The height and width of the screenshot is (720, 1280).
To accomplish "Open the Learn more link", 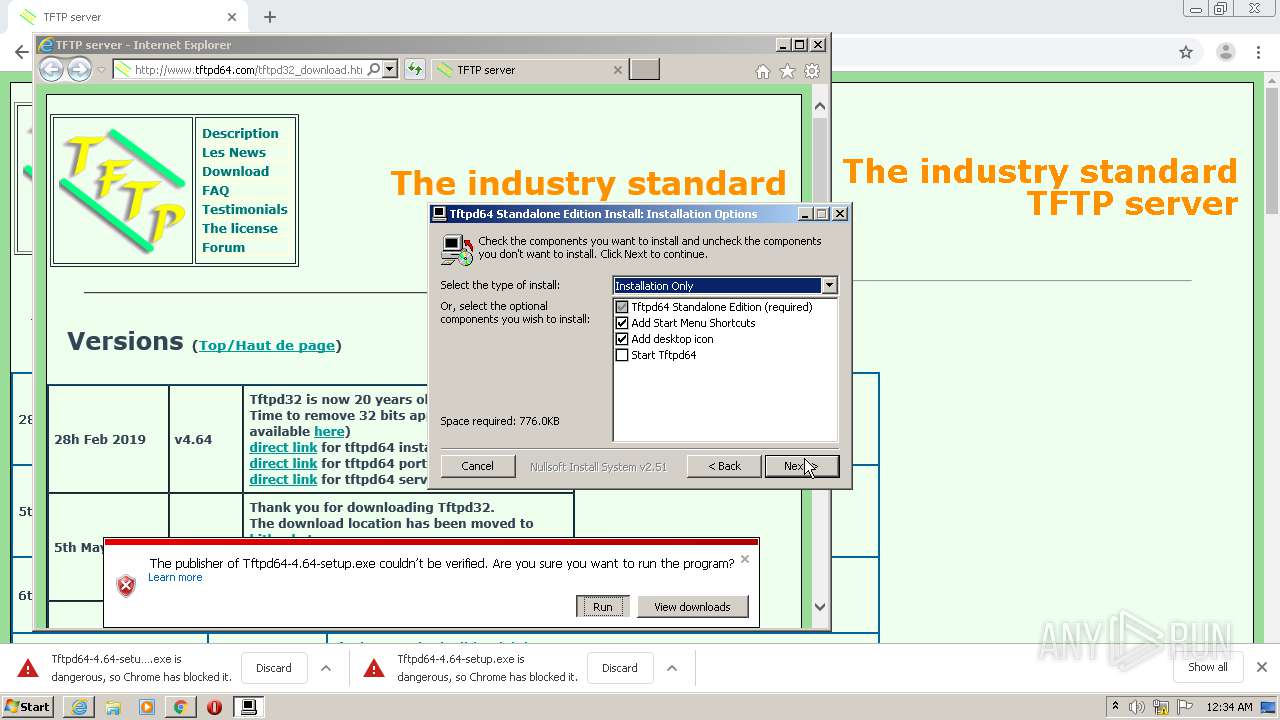I will click(175, 577).
